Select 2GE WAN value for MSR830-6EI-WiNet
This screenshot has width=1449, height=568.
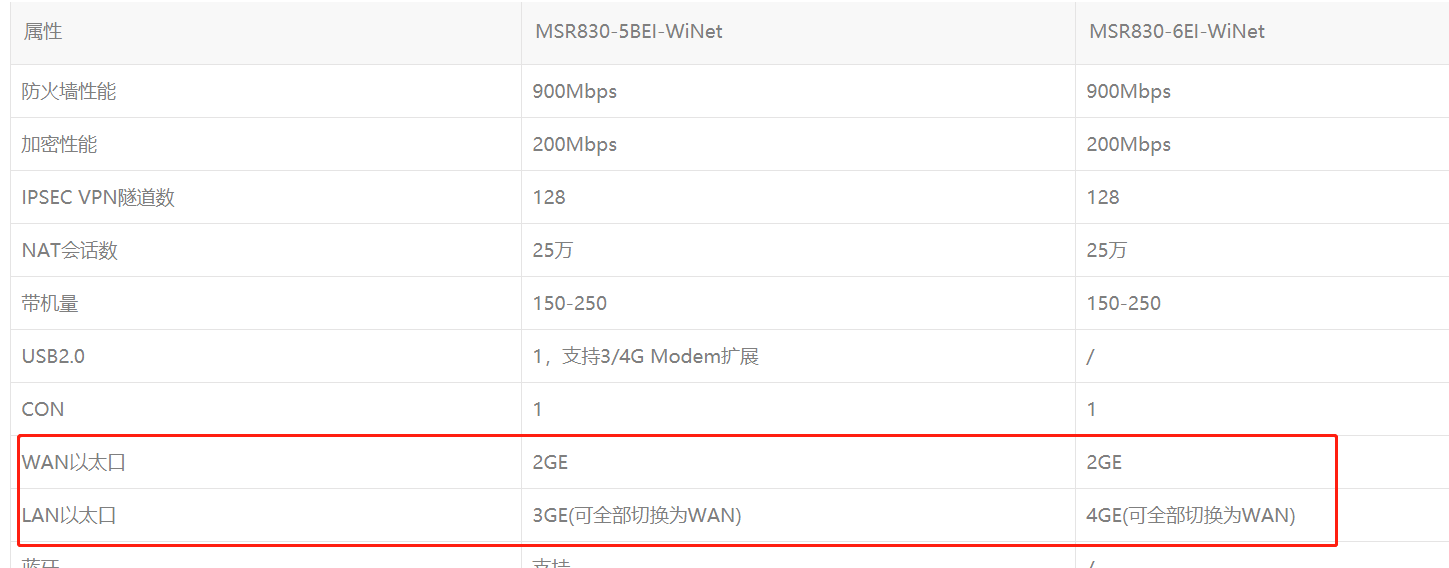pyautogui.click(x=1105, y=462)
